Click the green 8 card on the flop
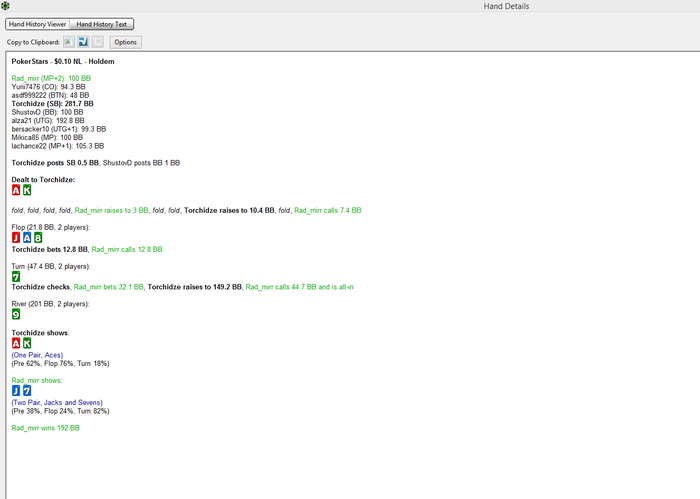700x499 pixels. (38, 238)
